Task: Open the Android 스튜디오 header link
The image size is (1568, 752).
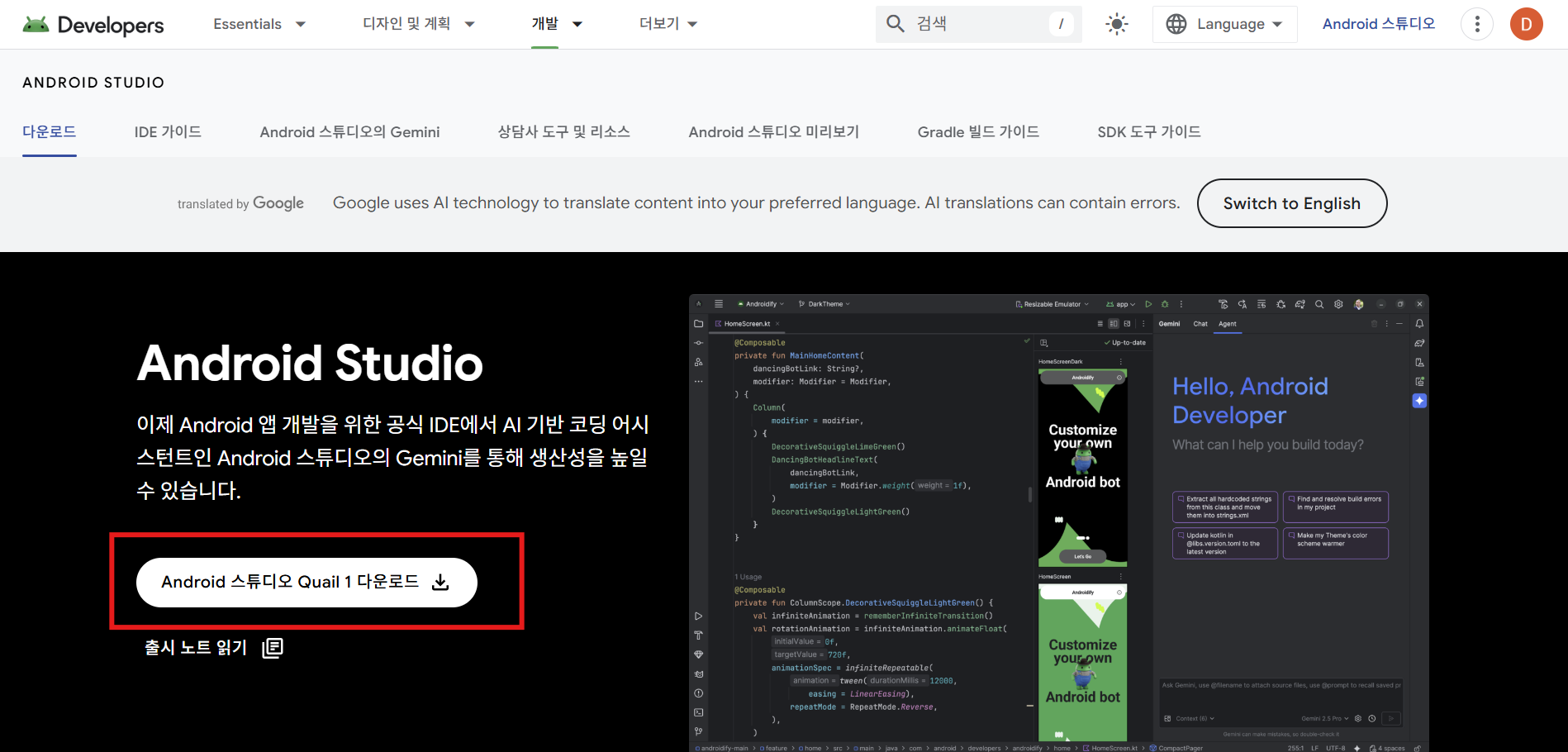Action: tap(1379, 24)
